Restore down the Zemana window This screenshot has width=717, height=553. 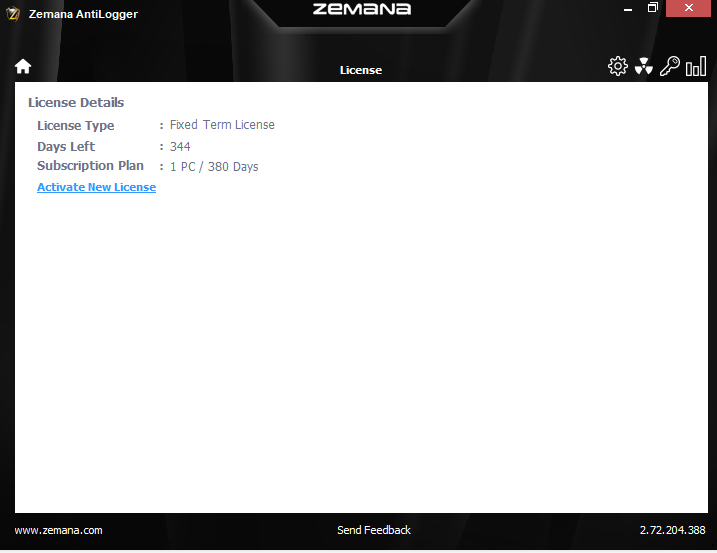(x=653, y=8)
